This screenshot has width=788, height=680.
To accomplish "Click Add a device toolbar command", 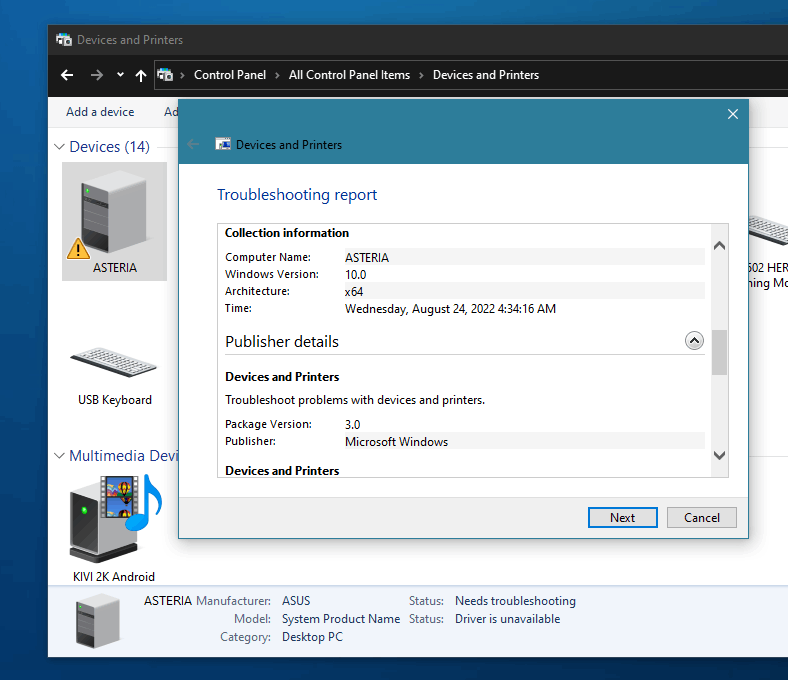I will coord(100,112).
